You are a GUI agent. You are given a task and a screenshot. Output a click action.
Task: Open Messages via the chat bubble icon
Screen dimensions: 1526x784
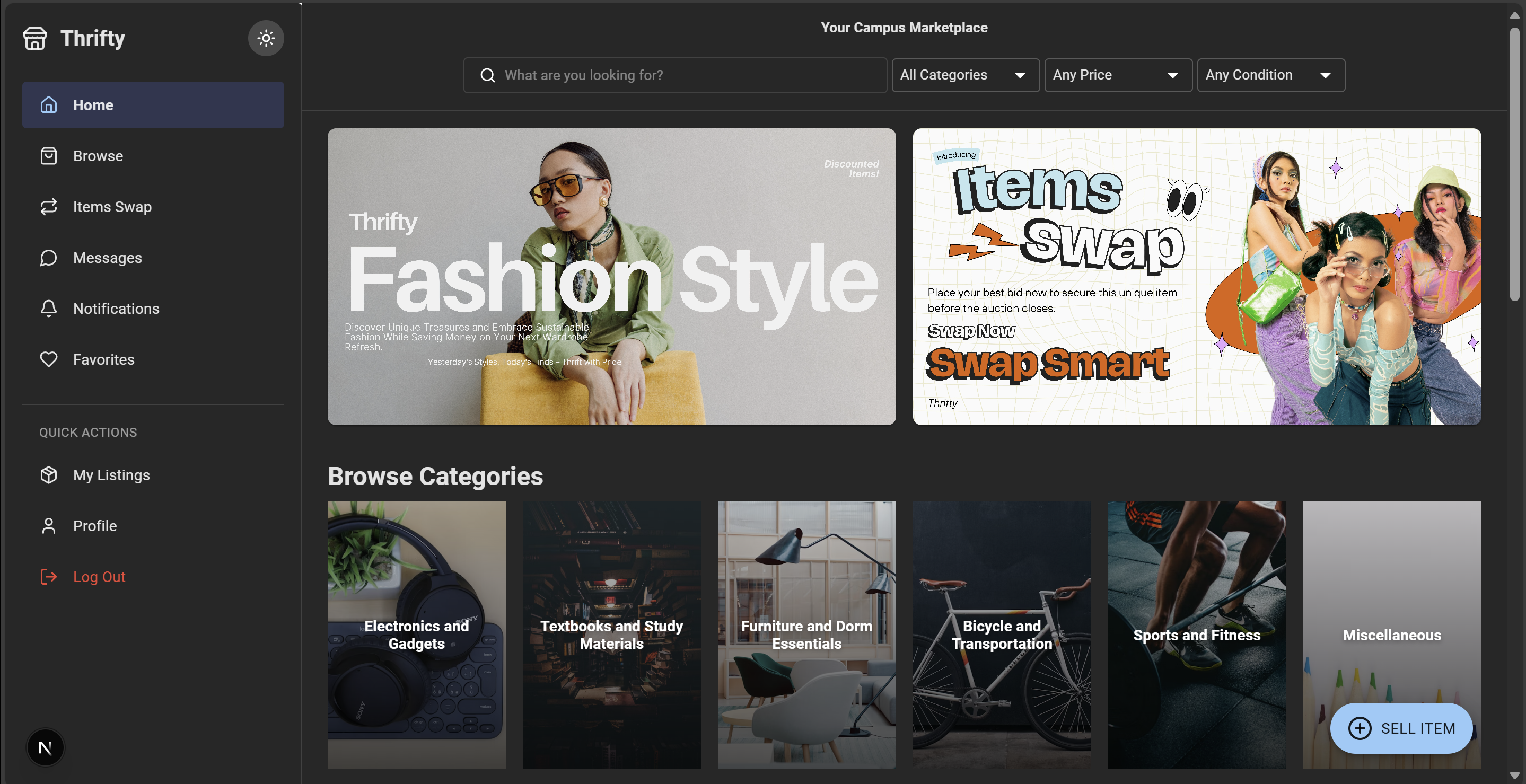tap(49, 258)
